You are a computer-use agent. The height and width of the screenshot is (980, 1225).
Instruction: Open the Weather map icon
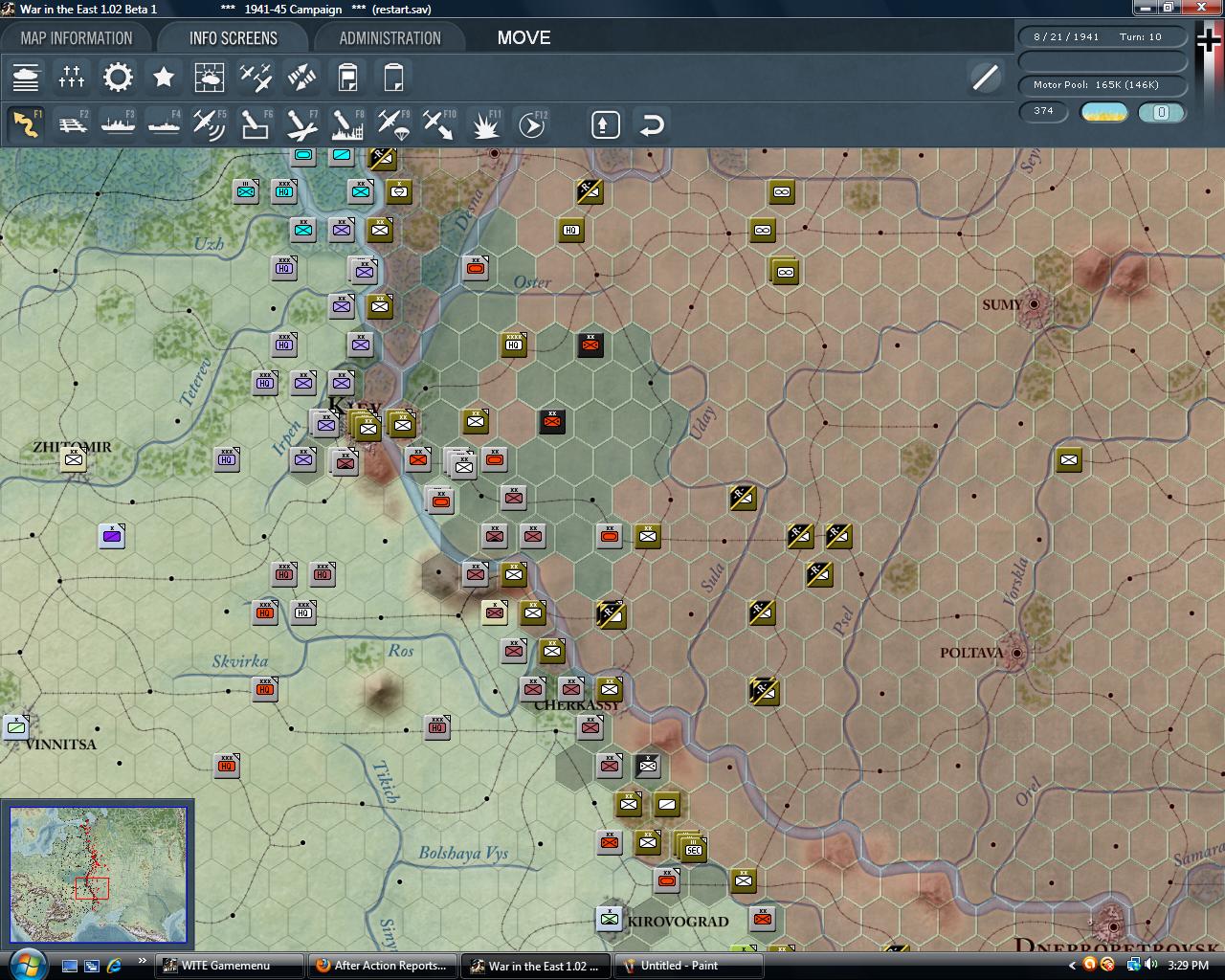[210, 78]
